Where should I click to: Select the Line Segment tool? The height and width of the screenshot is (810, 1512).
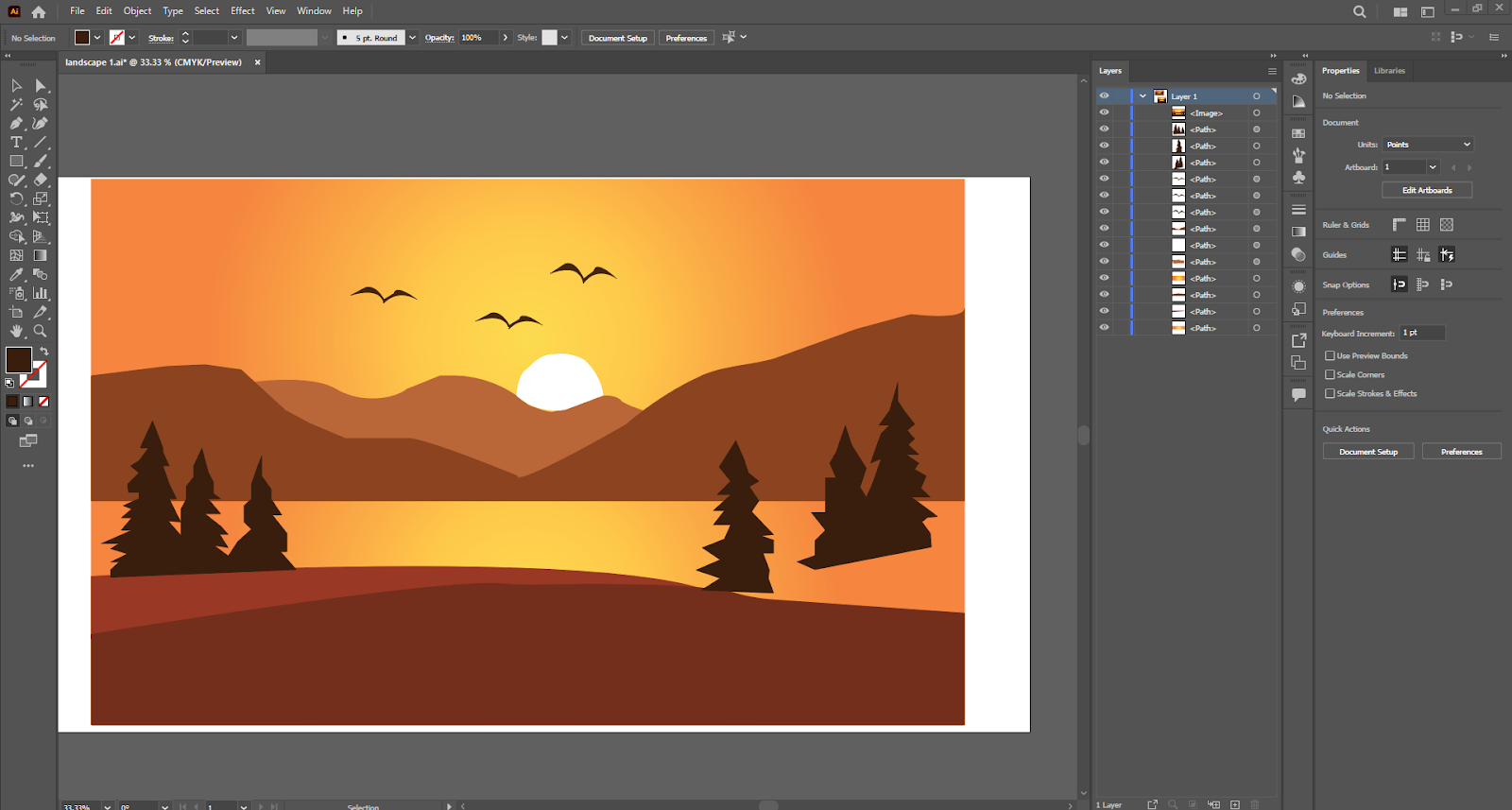pos(41,142)
